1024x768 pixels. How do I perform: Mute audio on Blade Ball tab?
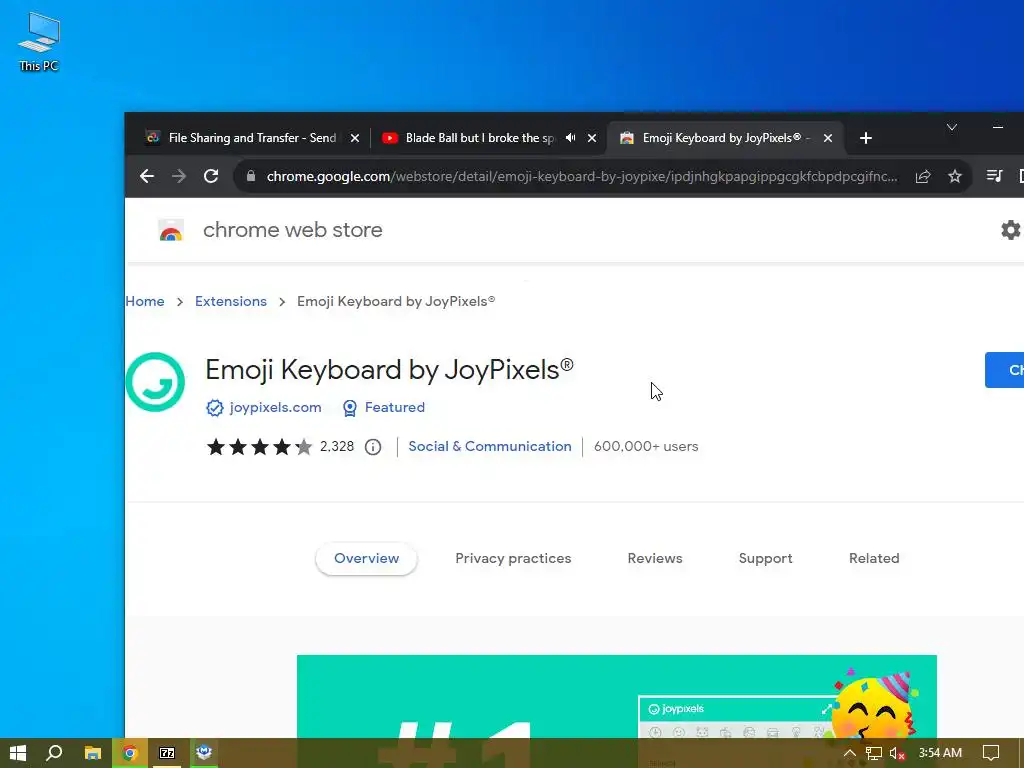coord(571,138)
